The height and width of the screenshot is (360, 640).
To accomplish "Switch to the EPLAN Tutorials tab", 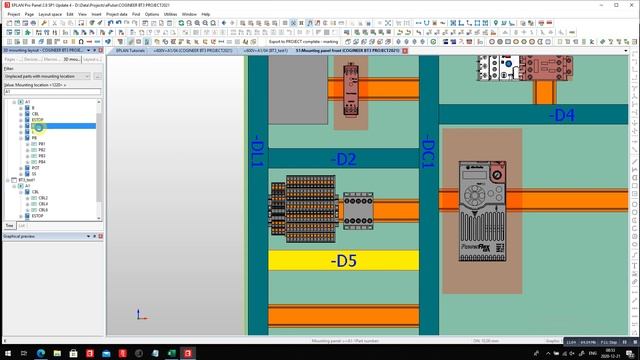I will (130, 51).
